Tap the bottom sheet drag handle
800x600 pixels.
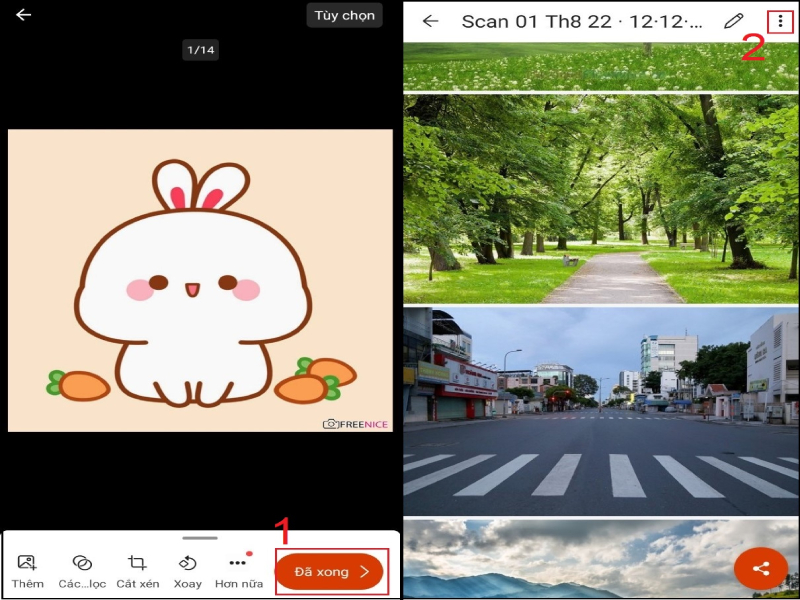(200, 538)
